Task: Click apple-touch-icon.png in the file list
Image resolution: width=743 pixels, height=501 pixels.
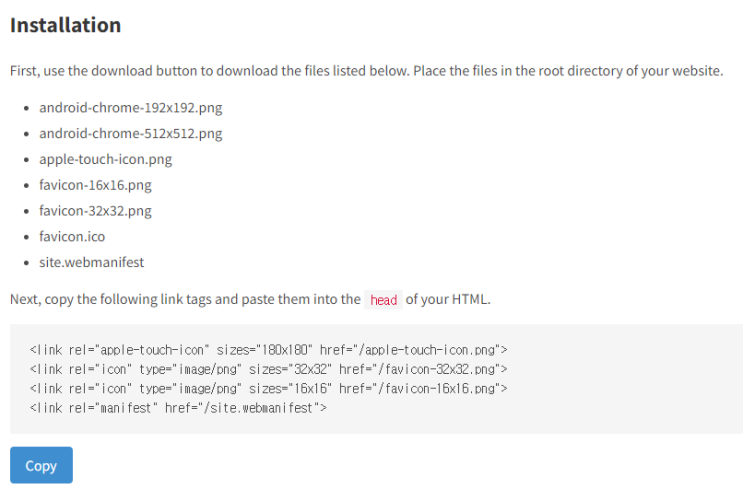Action: click(x=106, y=159)
